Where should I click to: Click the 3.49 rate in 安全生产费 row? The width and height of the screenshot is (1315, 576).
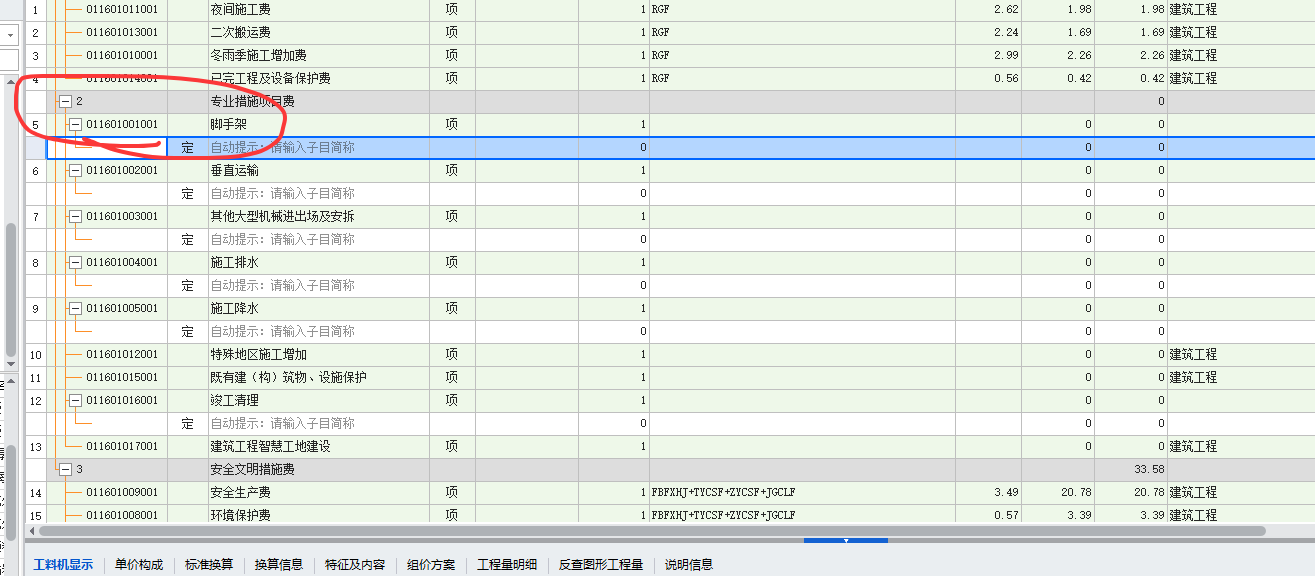point(1006,492)
